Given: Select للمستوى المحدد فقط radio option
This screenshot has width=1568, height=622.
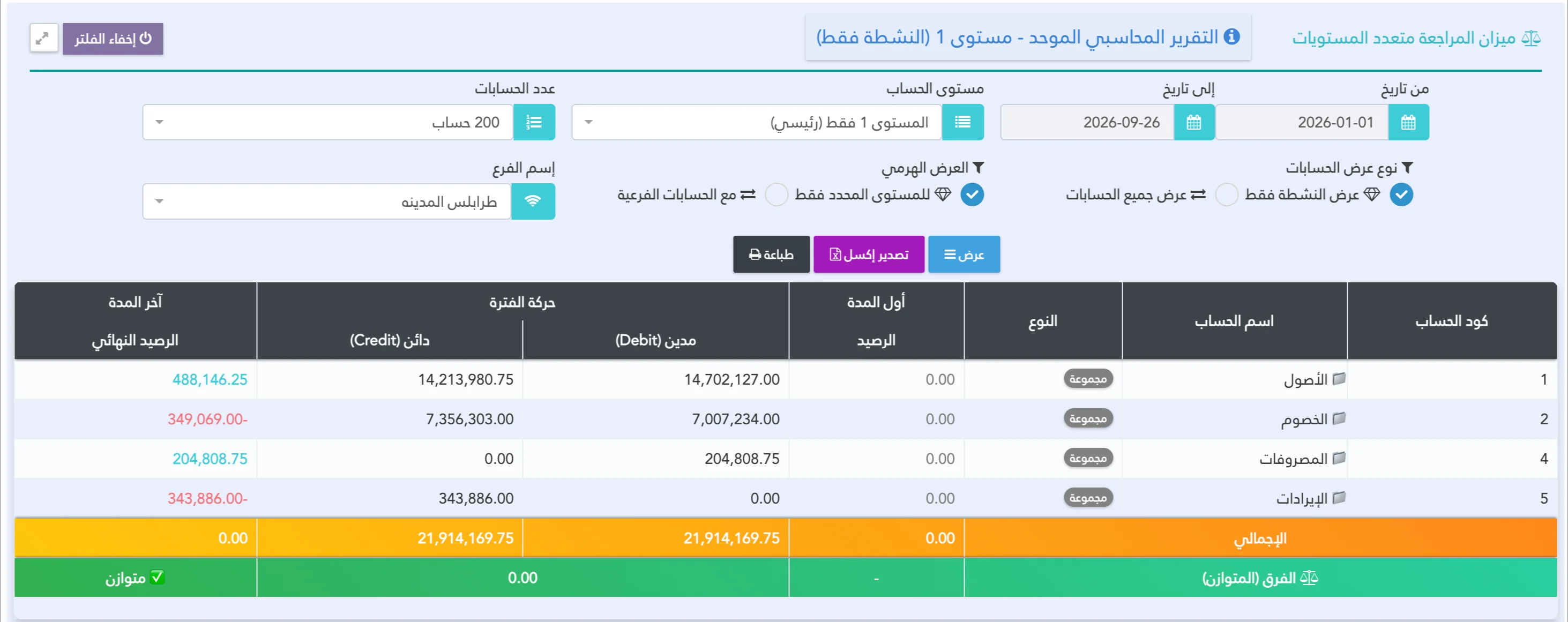Looking at the screenshot, I should (x=972, y=195).
